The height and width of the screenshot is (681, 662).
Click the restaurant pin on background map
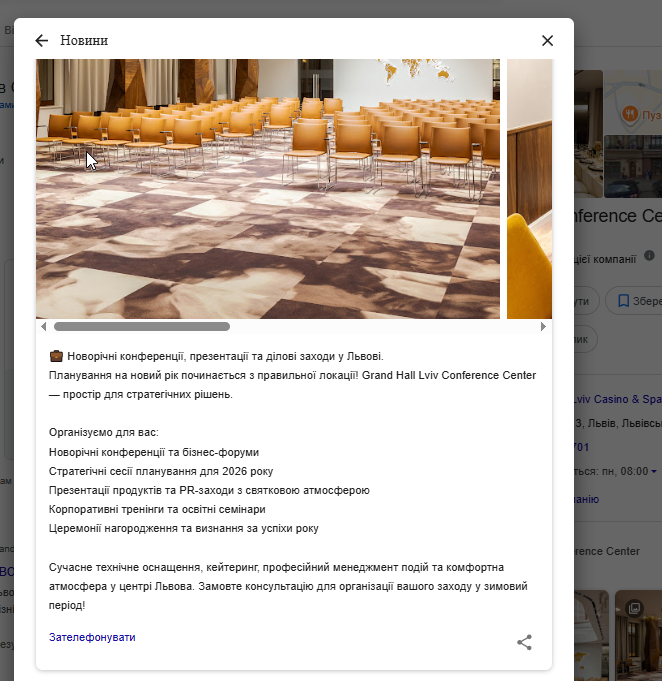tap(630, 115)
